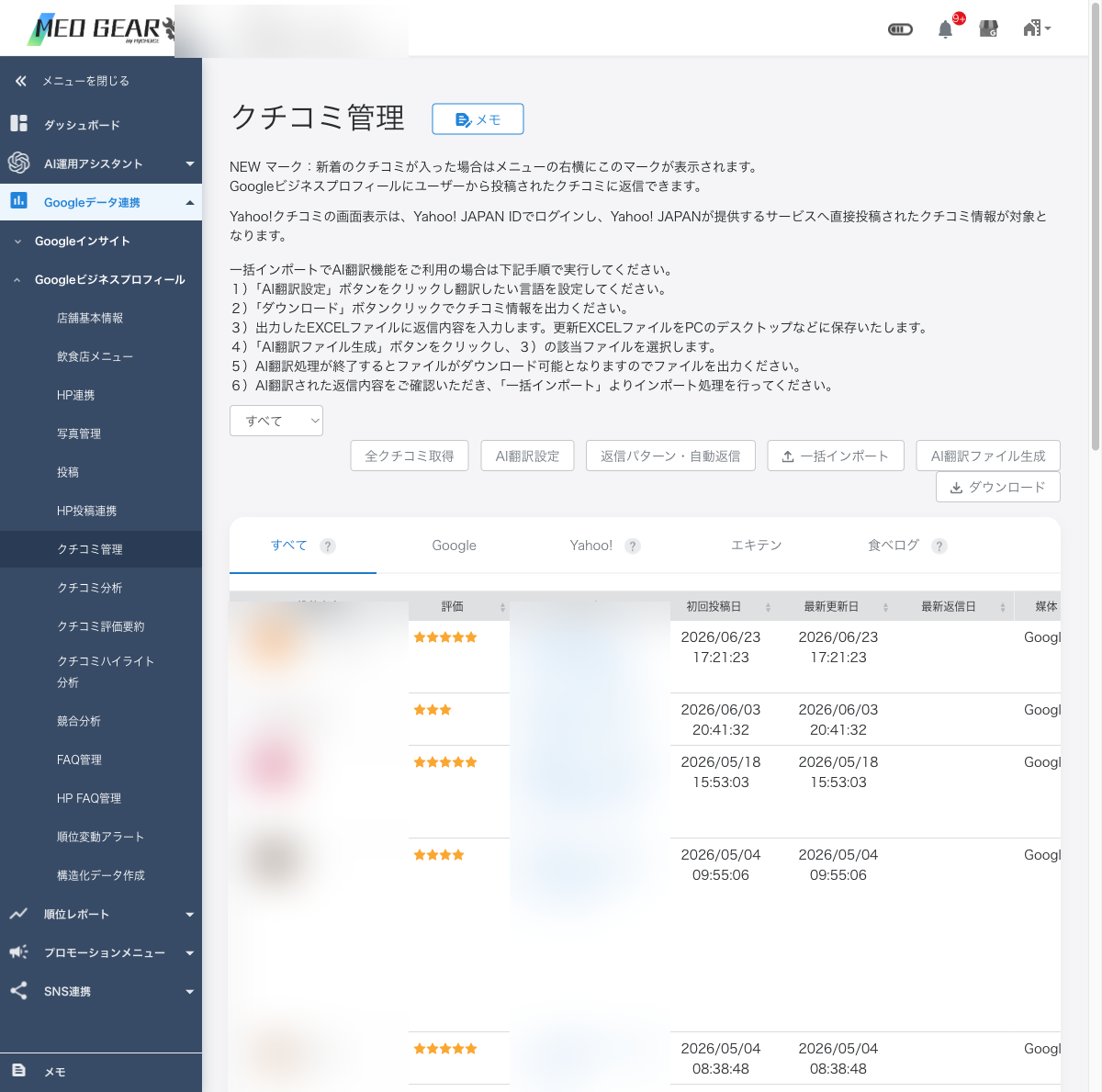Open notifications bell icon

[x=945, y=29]
